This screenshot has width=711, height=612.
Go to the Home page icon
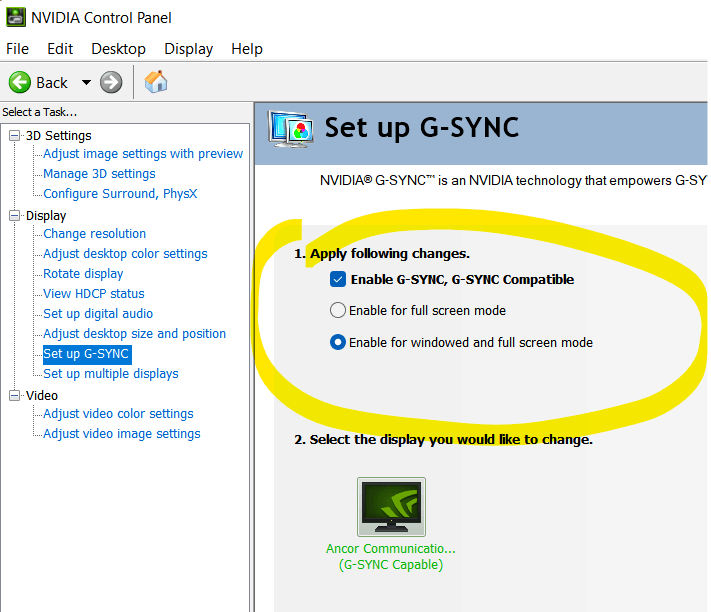[156, 82]
